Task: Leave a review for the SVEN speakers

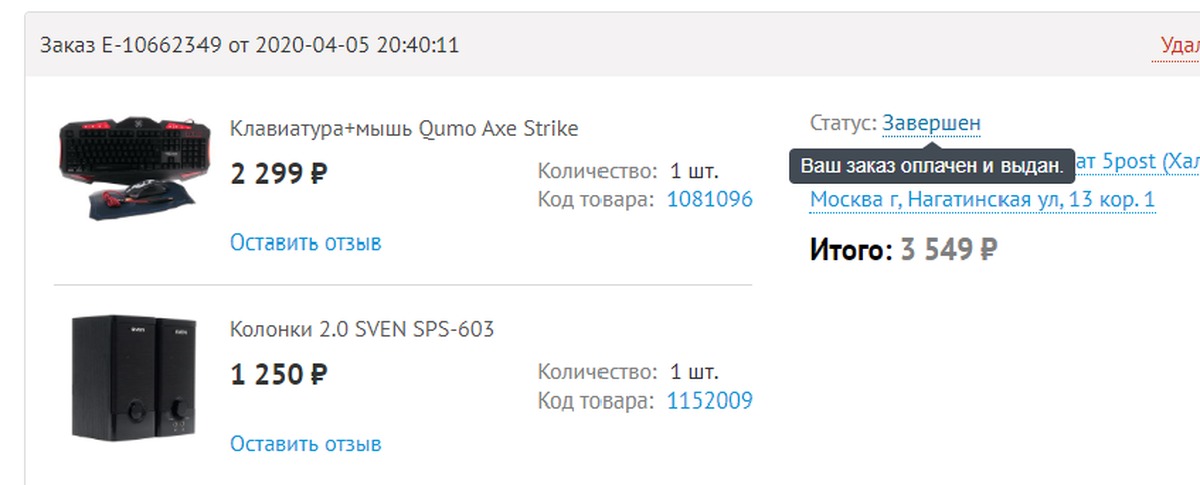Action: point(305,443)
